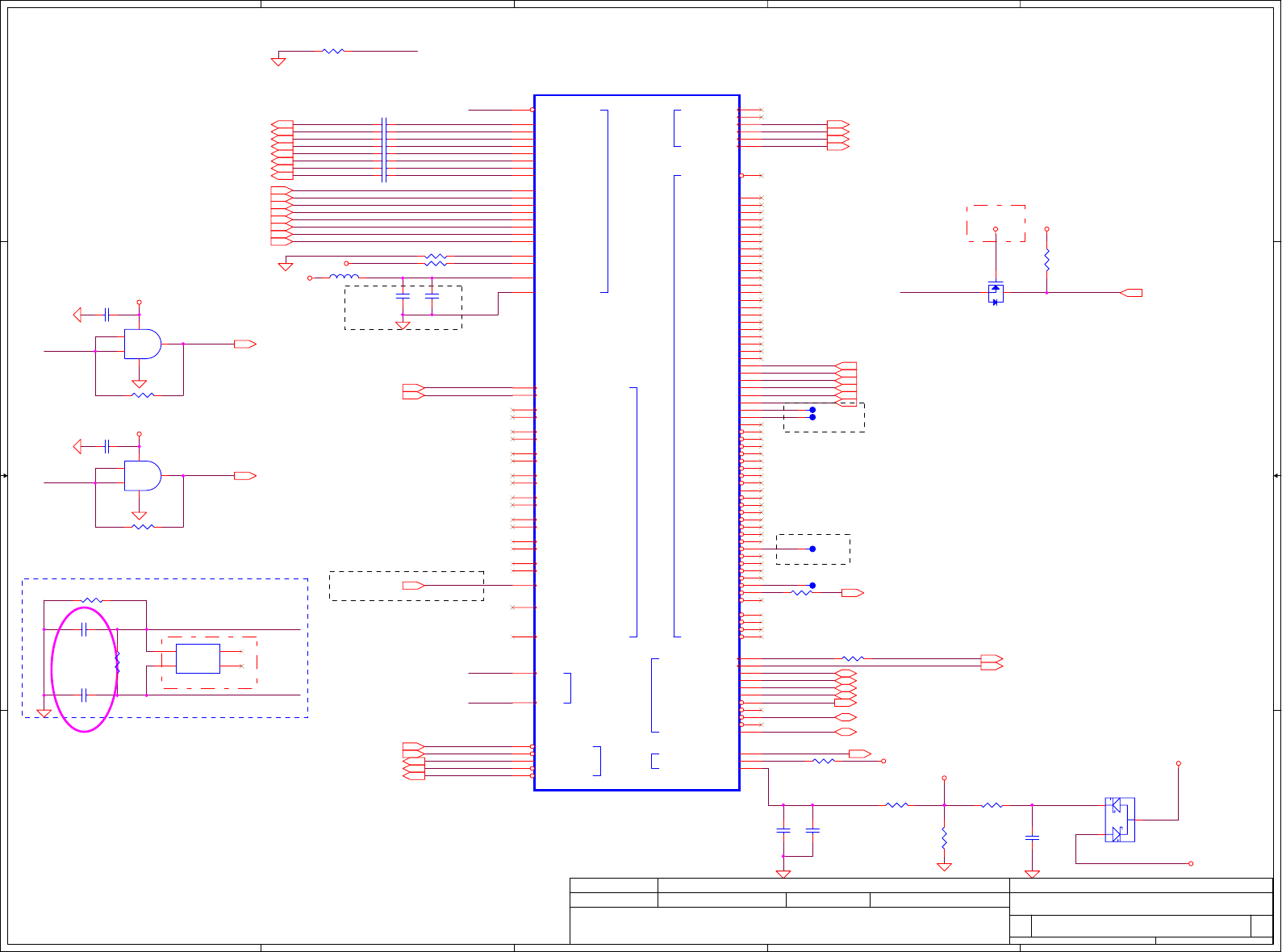Select the port symbol right of the MOSFET

[1132, 293]
